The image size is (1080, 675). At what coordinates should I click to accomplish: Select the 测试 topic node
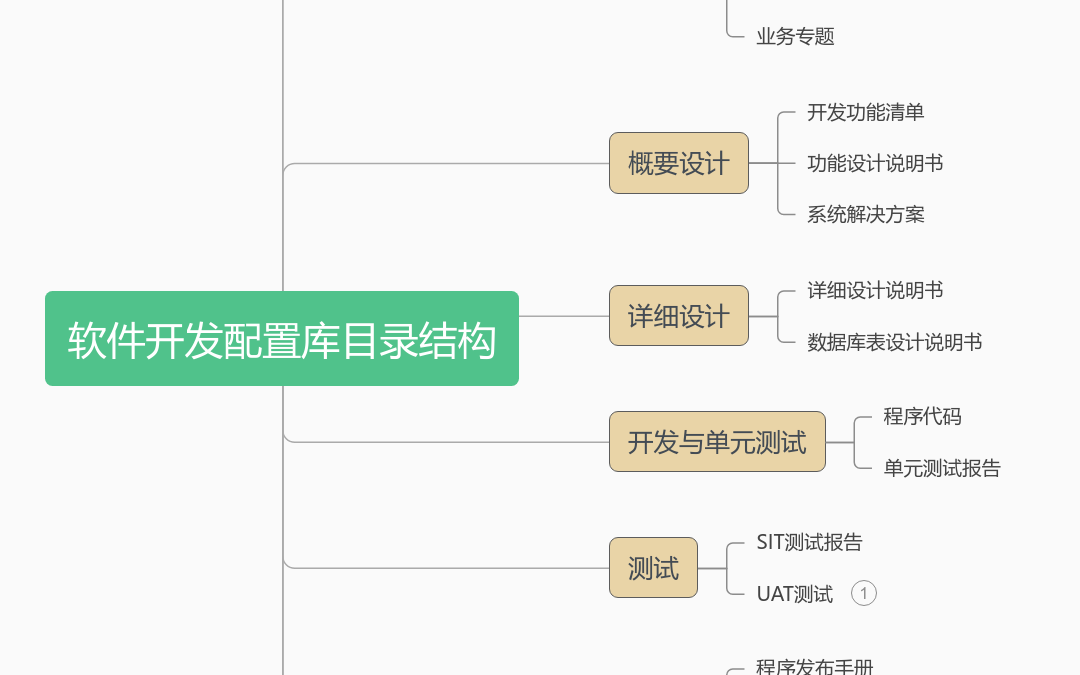(x=653, y=568)
